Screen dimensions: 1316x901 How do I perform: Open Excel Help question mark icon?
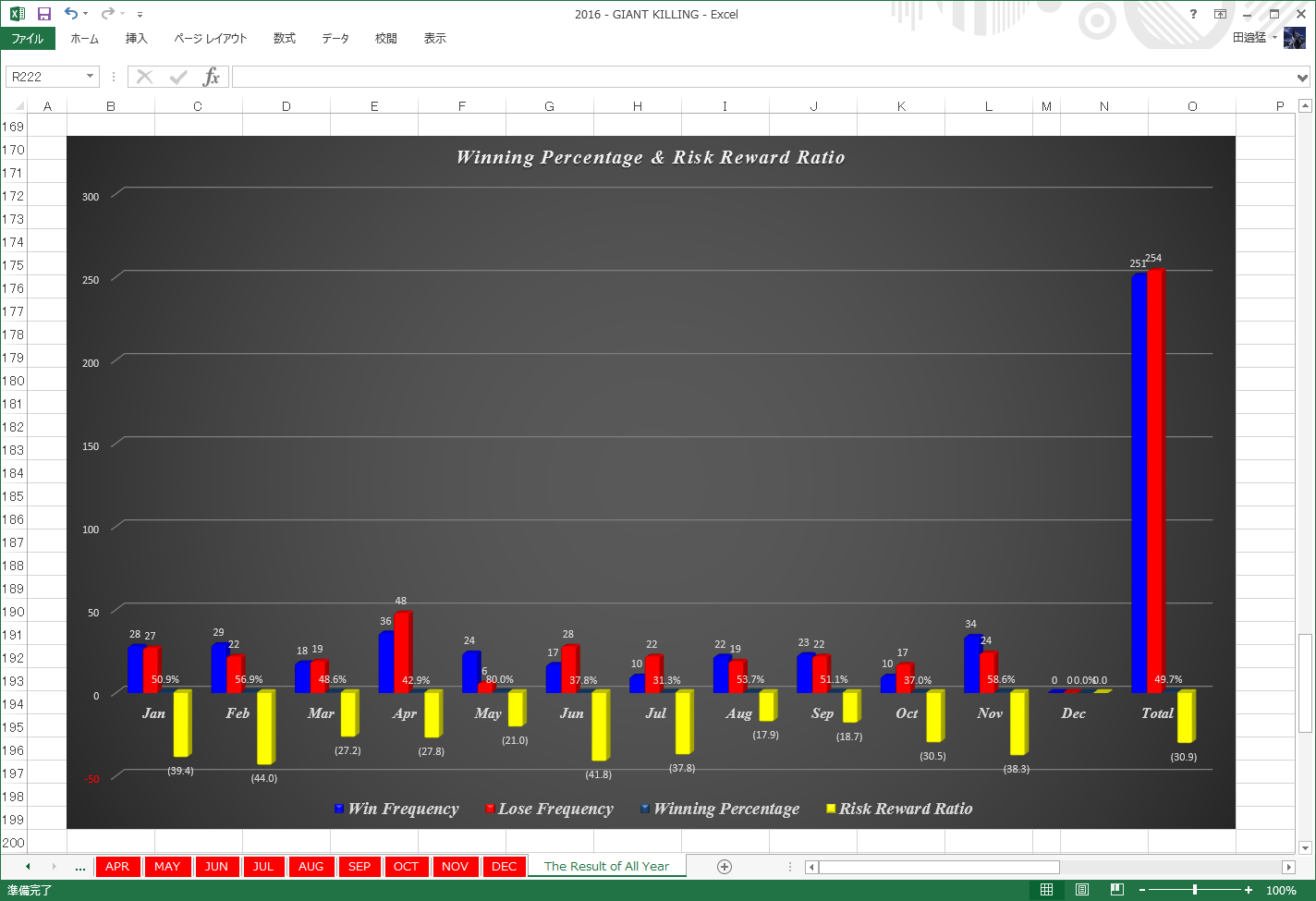click(1193, 14)
